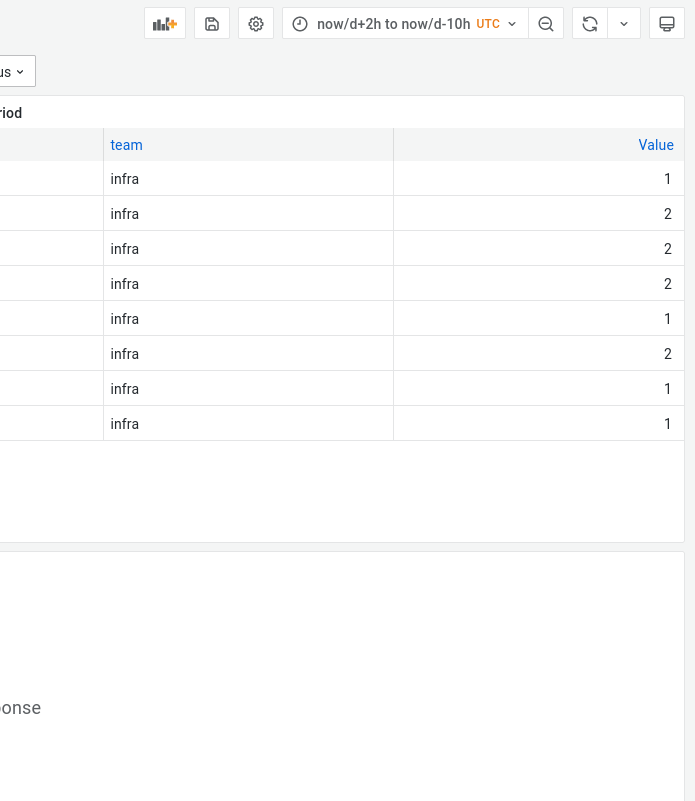695x801 pixels.
Task: Click the time range text now/d+2h to now/d-10h
Action: pos(393,24)
